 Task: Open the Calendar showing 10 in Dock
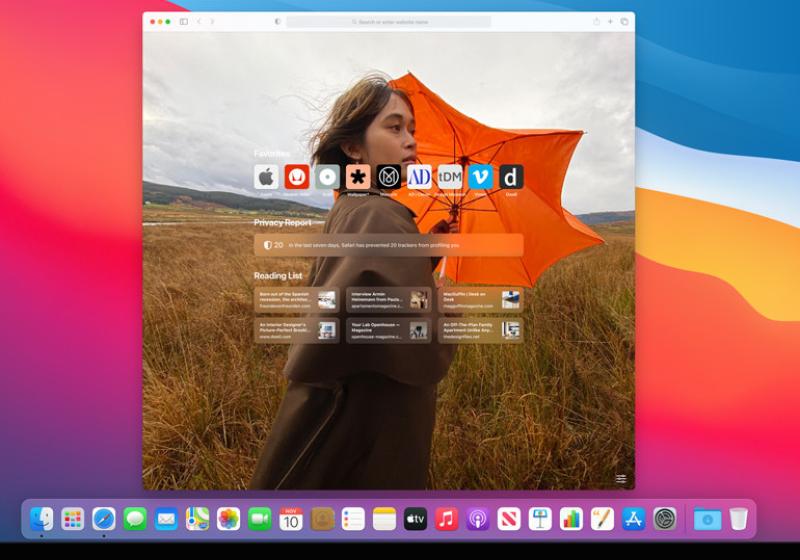[291, 519]
